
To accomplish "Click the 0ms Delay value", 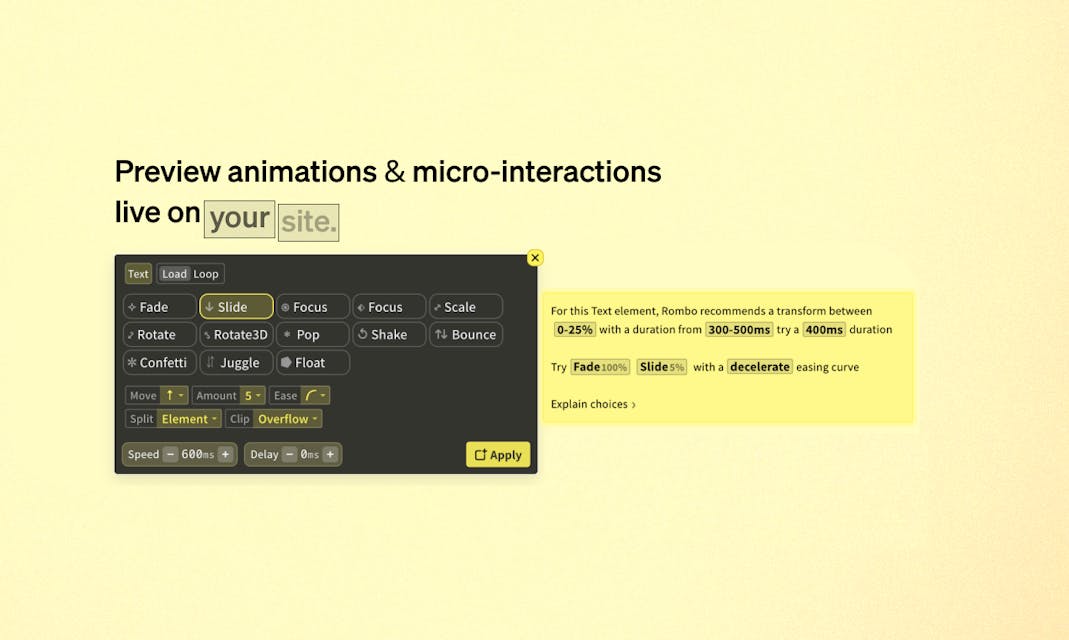I will 310,455.
